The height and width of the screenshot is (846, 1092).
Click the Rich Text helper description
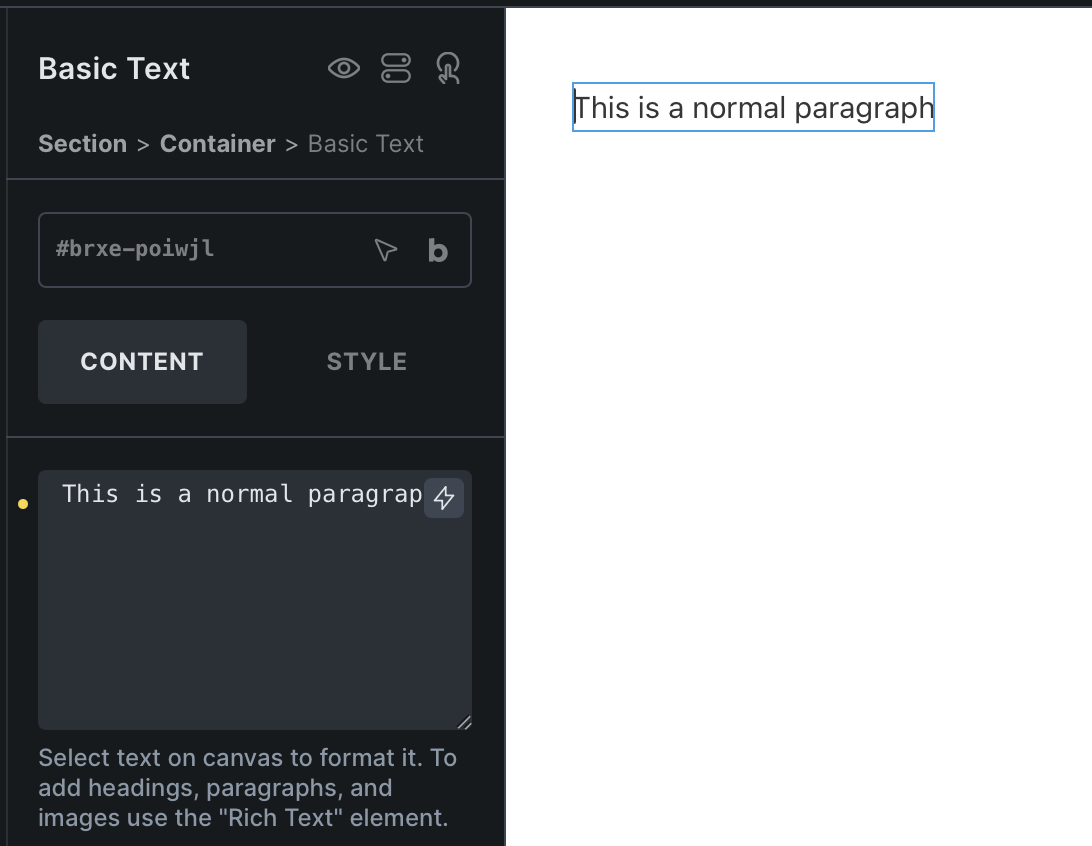tap(248, 788)
